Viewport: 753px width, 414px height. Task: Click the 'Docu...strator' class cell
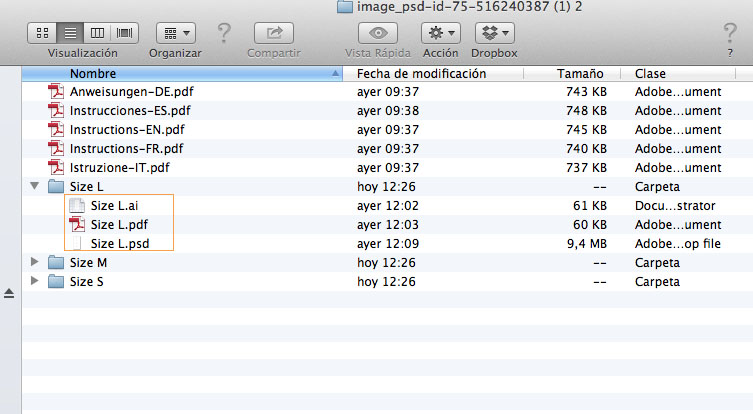675,206
